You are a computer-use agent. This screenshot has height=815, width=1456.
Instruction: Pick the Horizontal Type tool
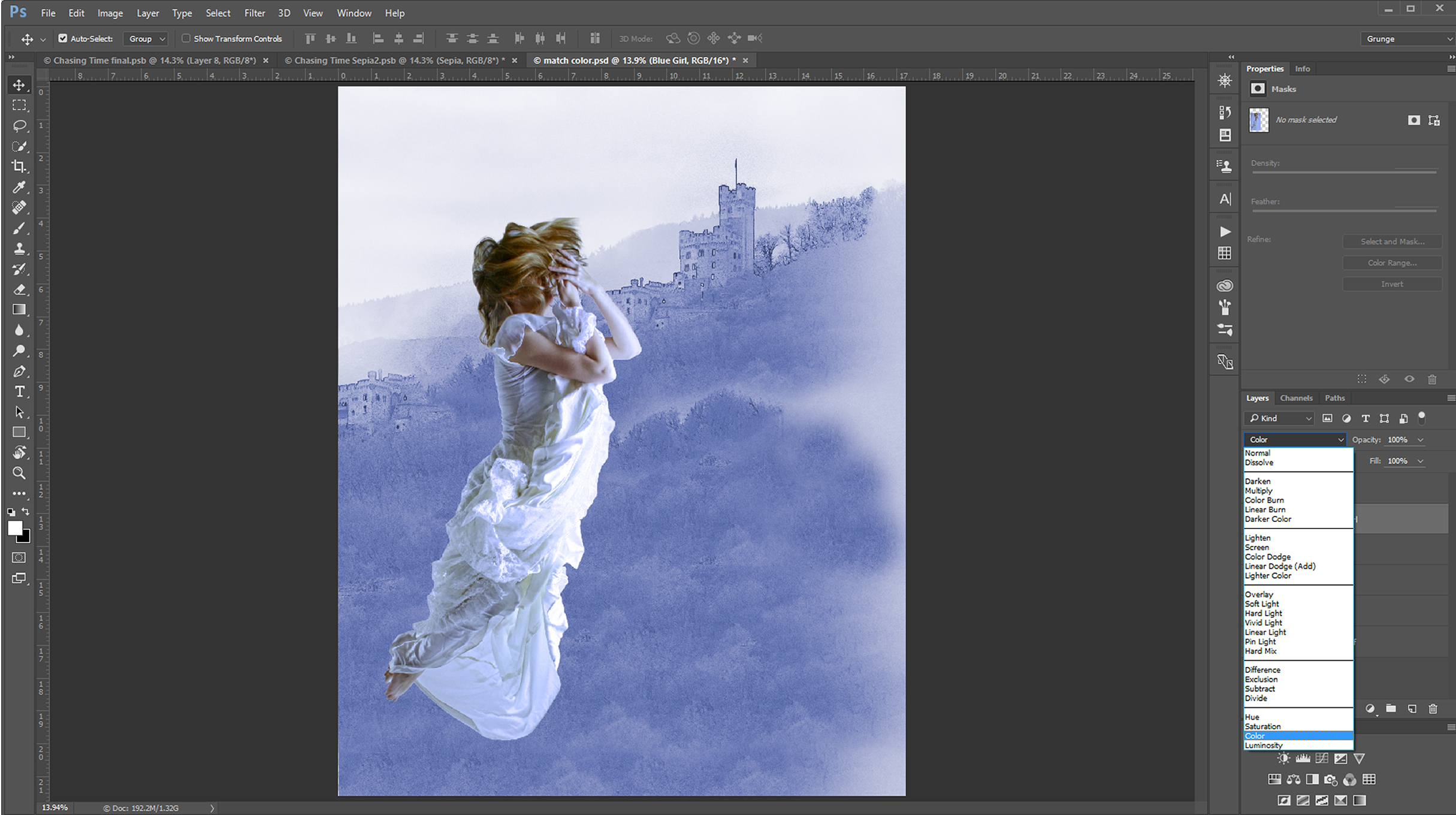tap(19, 392)
